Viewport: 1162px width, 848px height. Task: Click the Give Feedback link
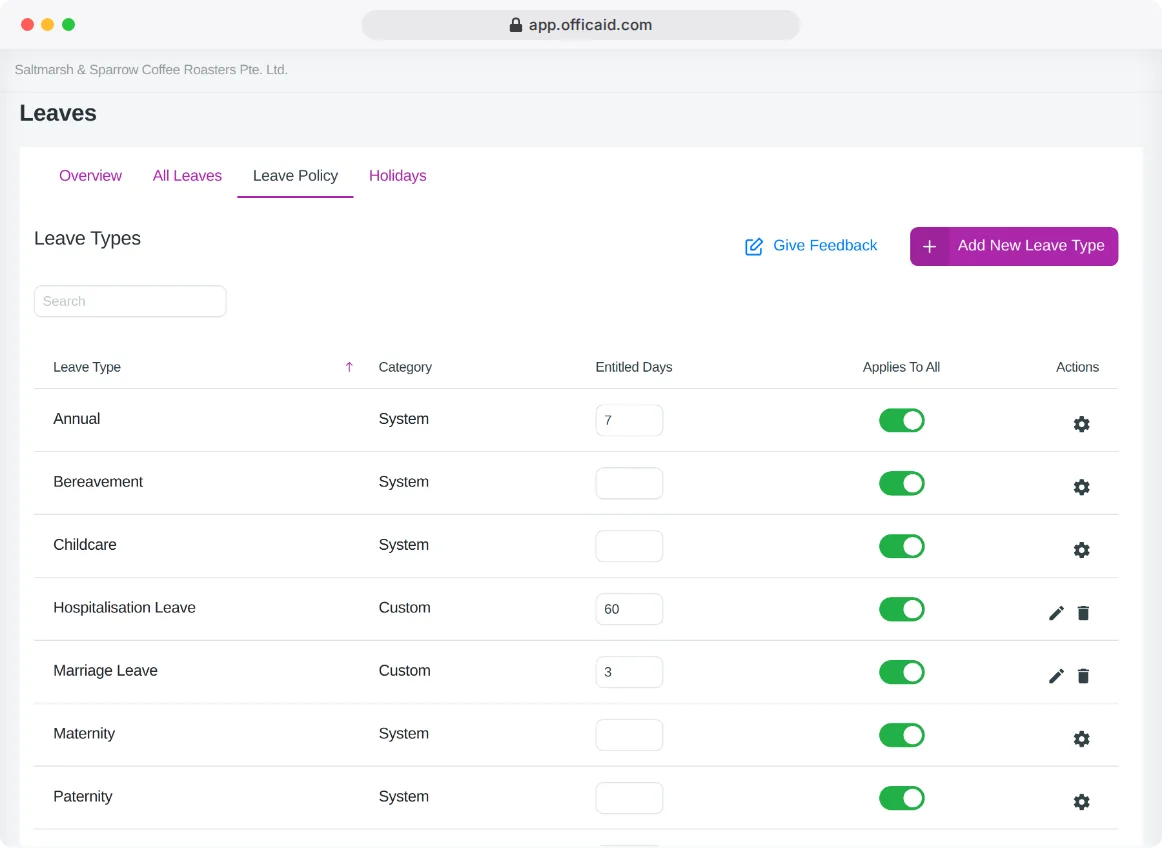coord(811,246)
